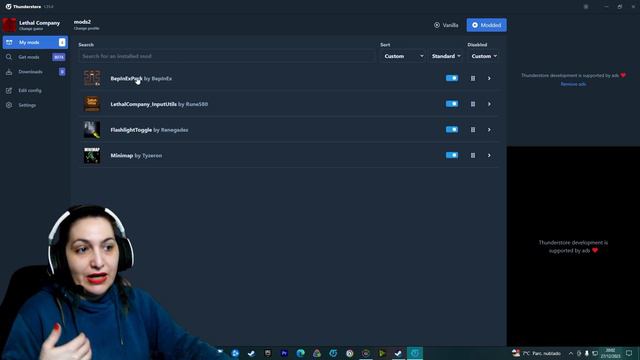Delete the BepInExPack mod
The width and height of the screenshot is (640, 360).
pos(473,78)
